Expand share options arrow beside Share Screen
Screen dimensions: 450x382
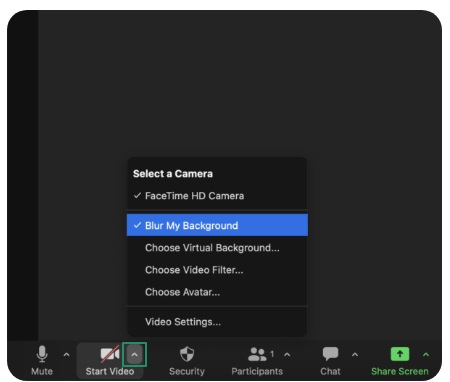point(426,355)
